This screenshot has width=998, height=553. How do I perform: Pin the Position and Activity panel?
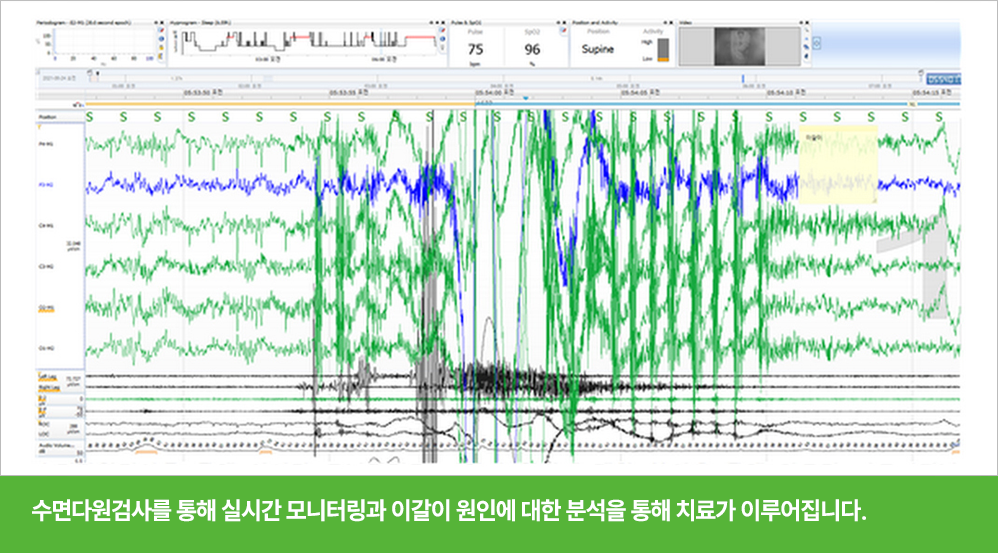click(666, 23)
